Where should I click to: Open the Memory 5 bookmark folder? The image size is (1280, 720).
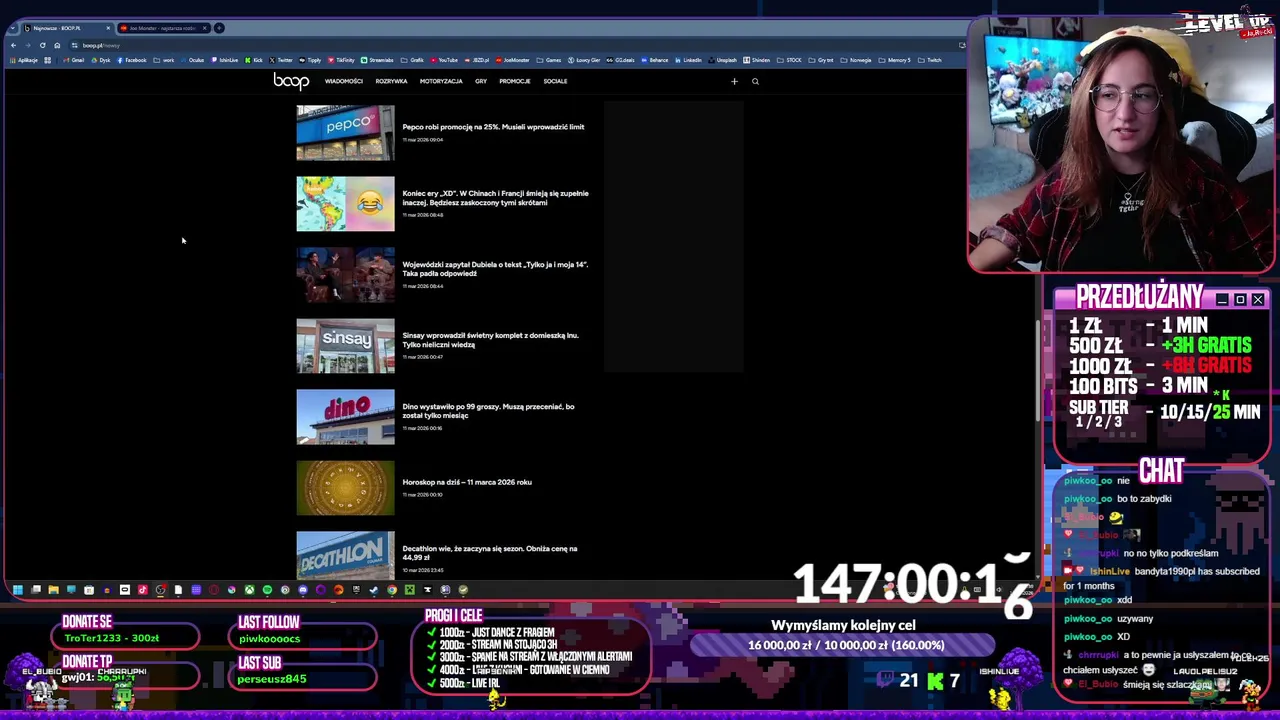pyautogui.click(x=894, y=60)
